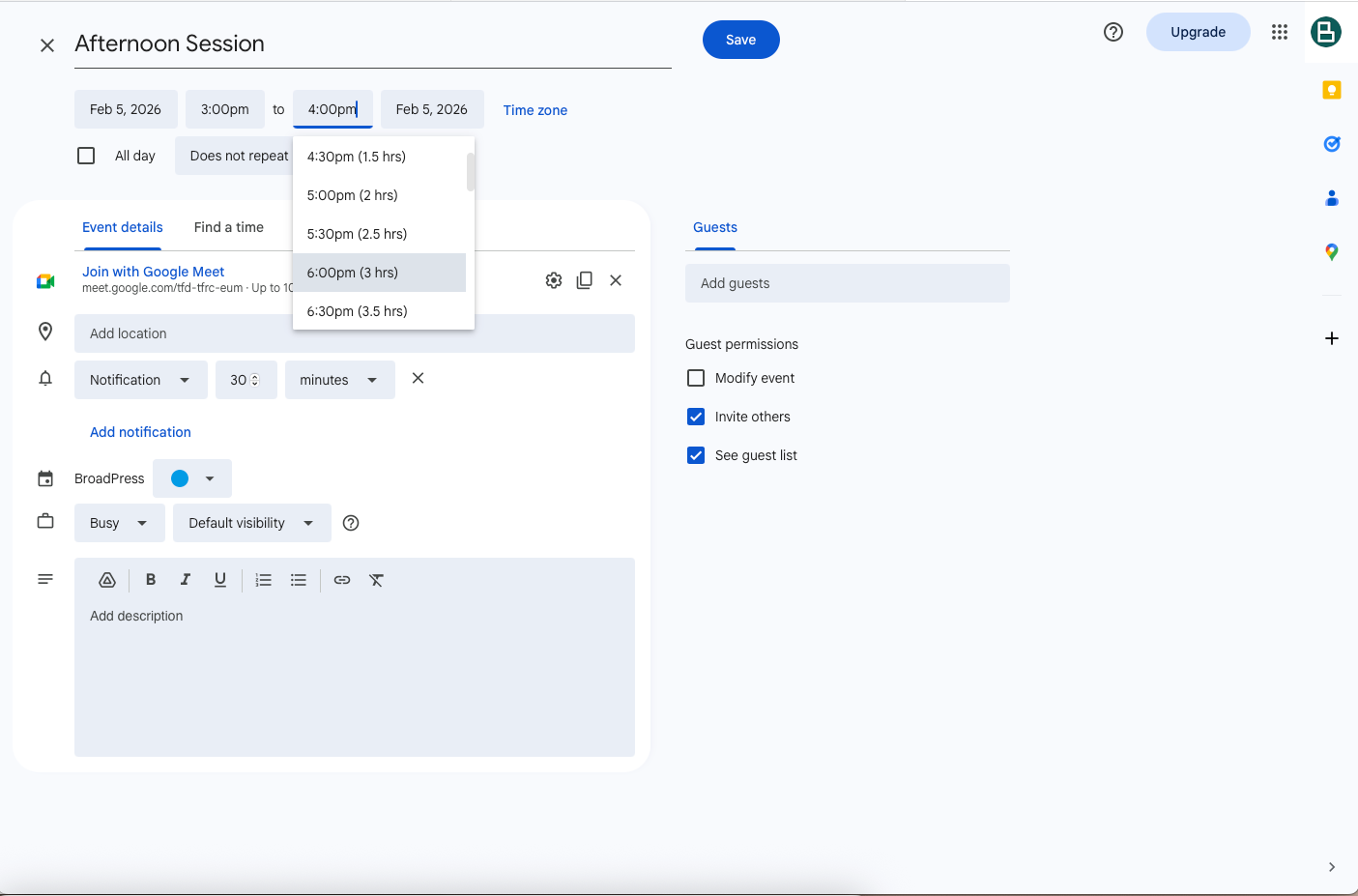Show visibility help info icon
This screenshot has width=1358, height=896.
[x=351, y=523]
